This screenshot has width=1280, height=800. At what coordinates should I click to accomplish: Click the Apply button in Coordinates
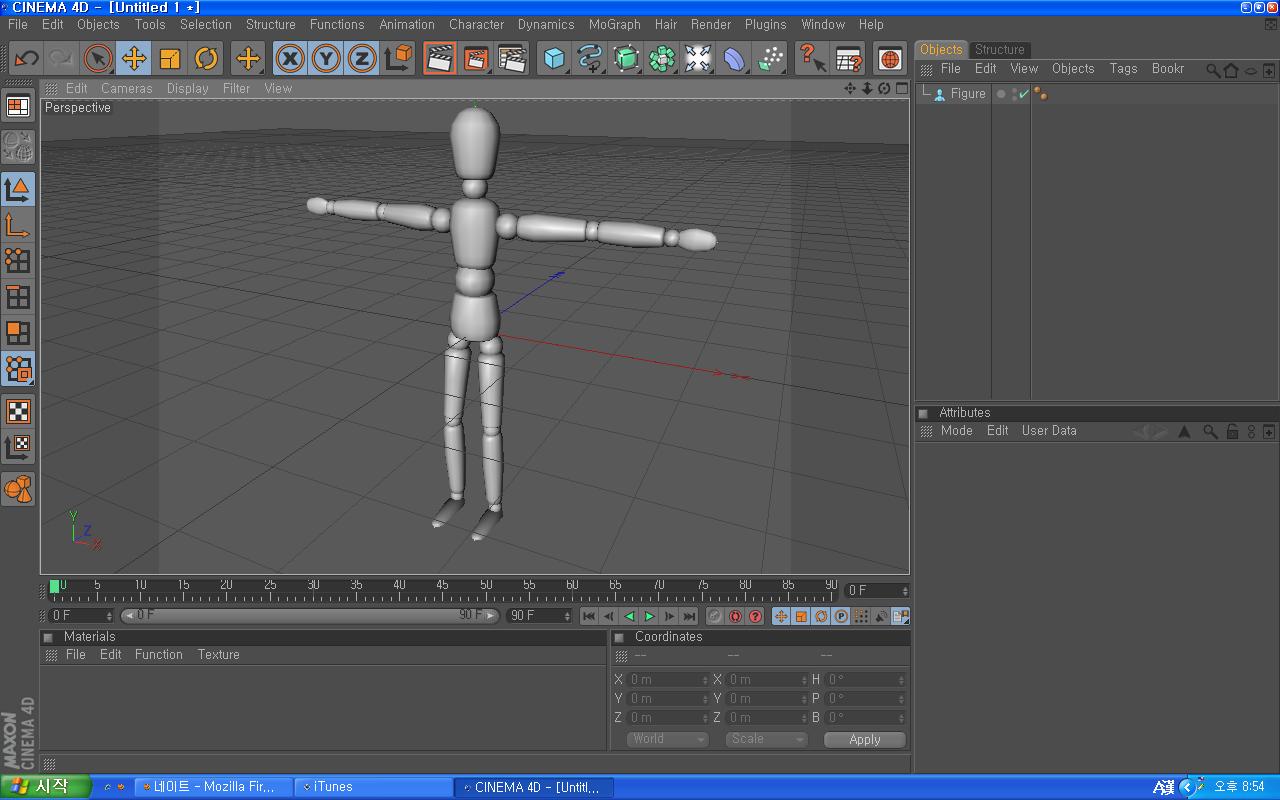864,740
